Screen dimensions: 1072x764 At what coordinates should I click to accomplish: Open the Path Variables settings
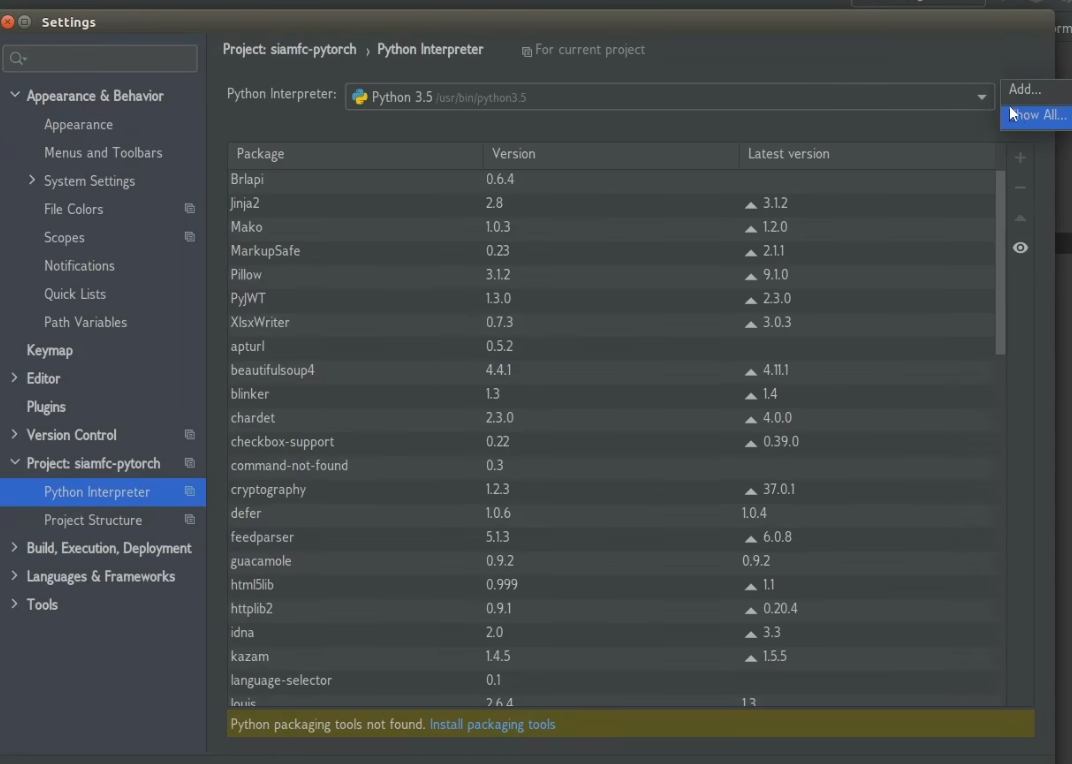[x=85, y=321]
